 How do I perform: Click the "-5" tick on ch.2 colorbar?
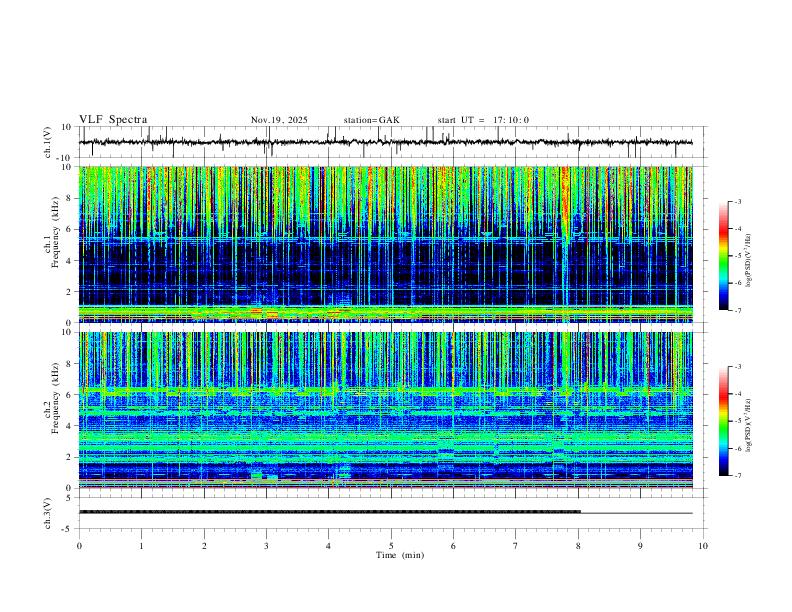click(x=738, y=421)
